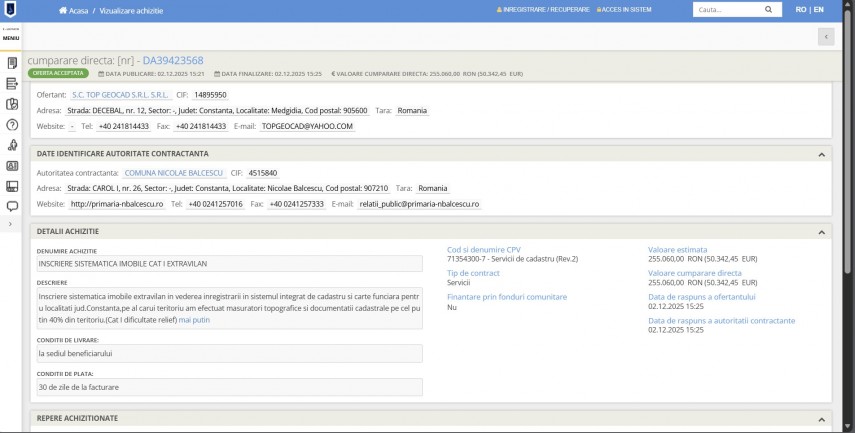Click the AI labeled sidebar icon
Viewport: 855px width, 433px height.
[x=12, y=166]
